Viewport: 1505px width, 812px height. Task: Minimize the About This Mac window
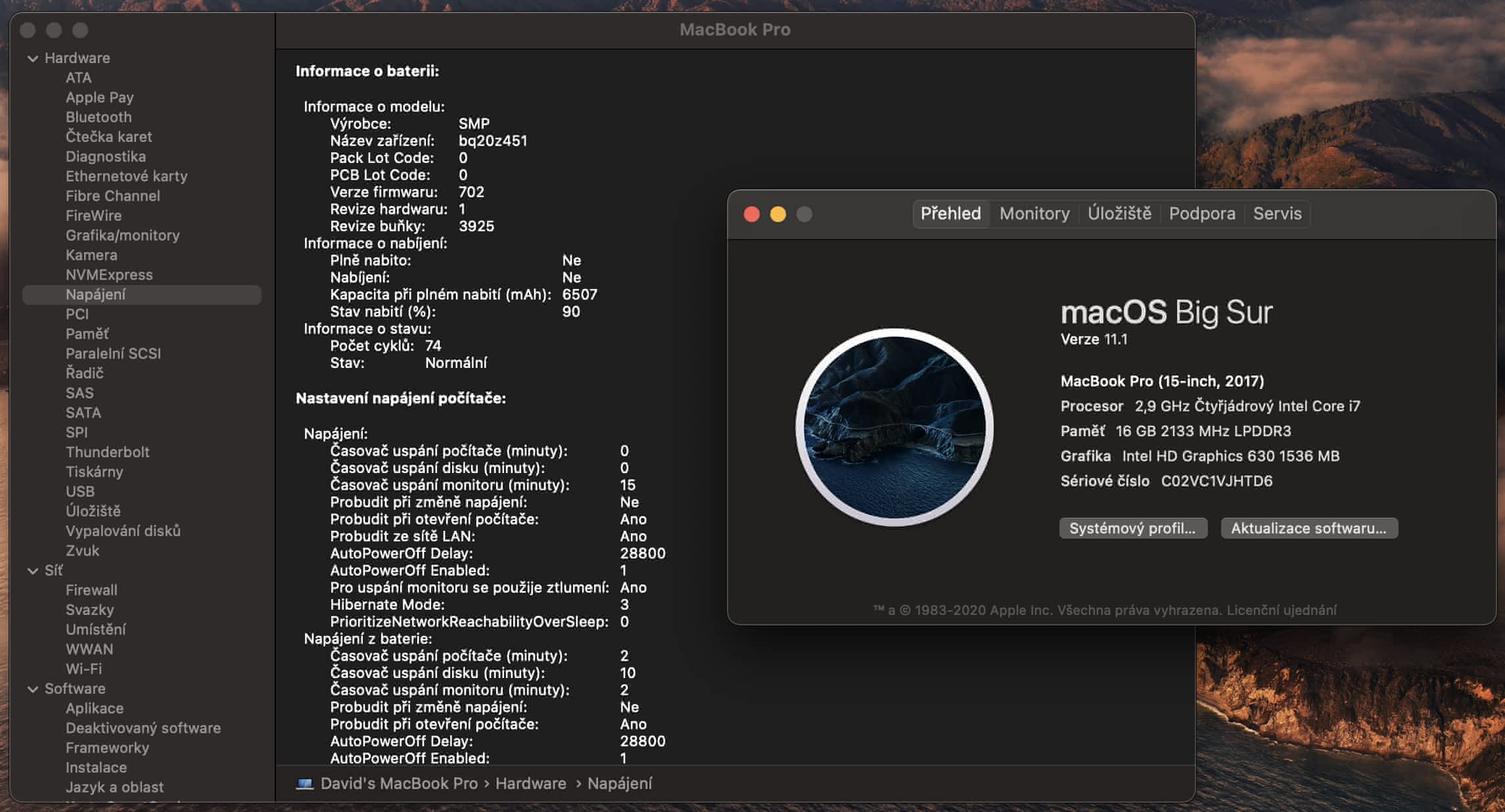pos(778,214)
